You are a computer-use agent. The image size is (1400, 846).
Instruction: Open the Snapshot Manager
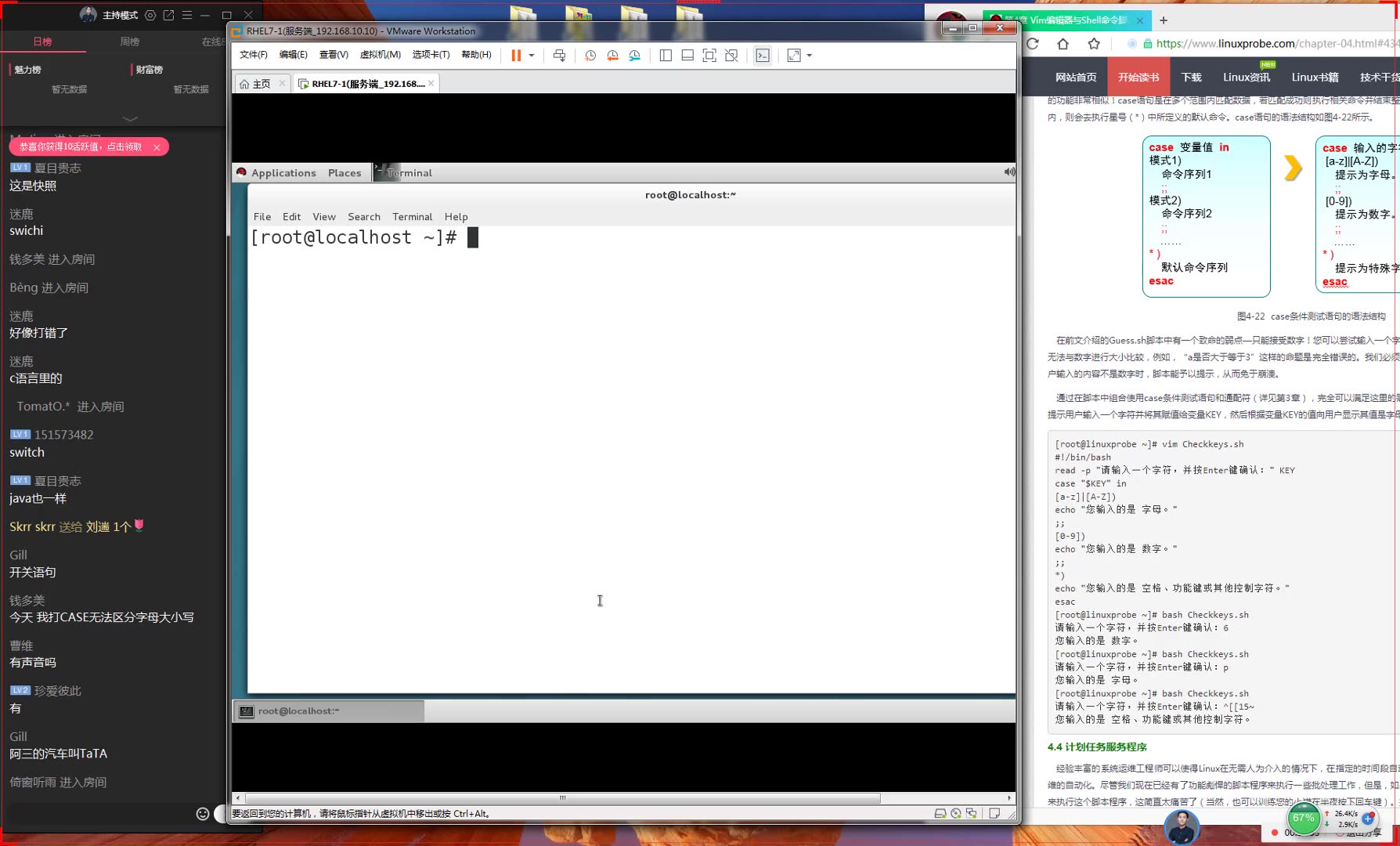point(633,55)
